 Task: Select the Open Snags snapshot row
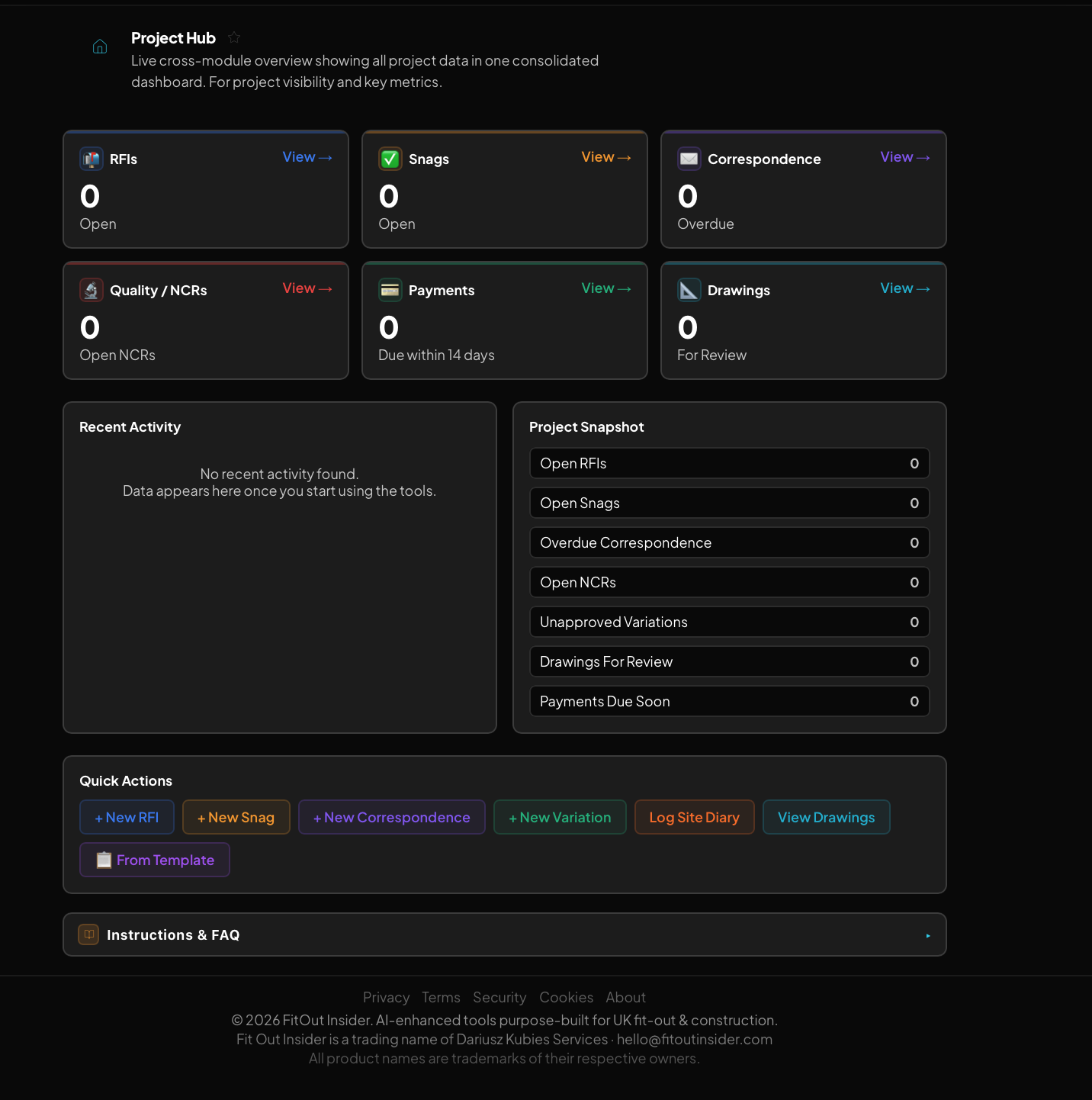730,503
